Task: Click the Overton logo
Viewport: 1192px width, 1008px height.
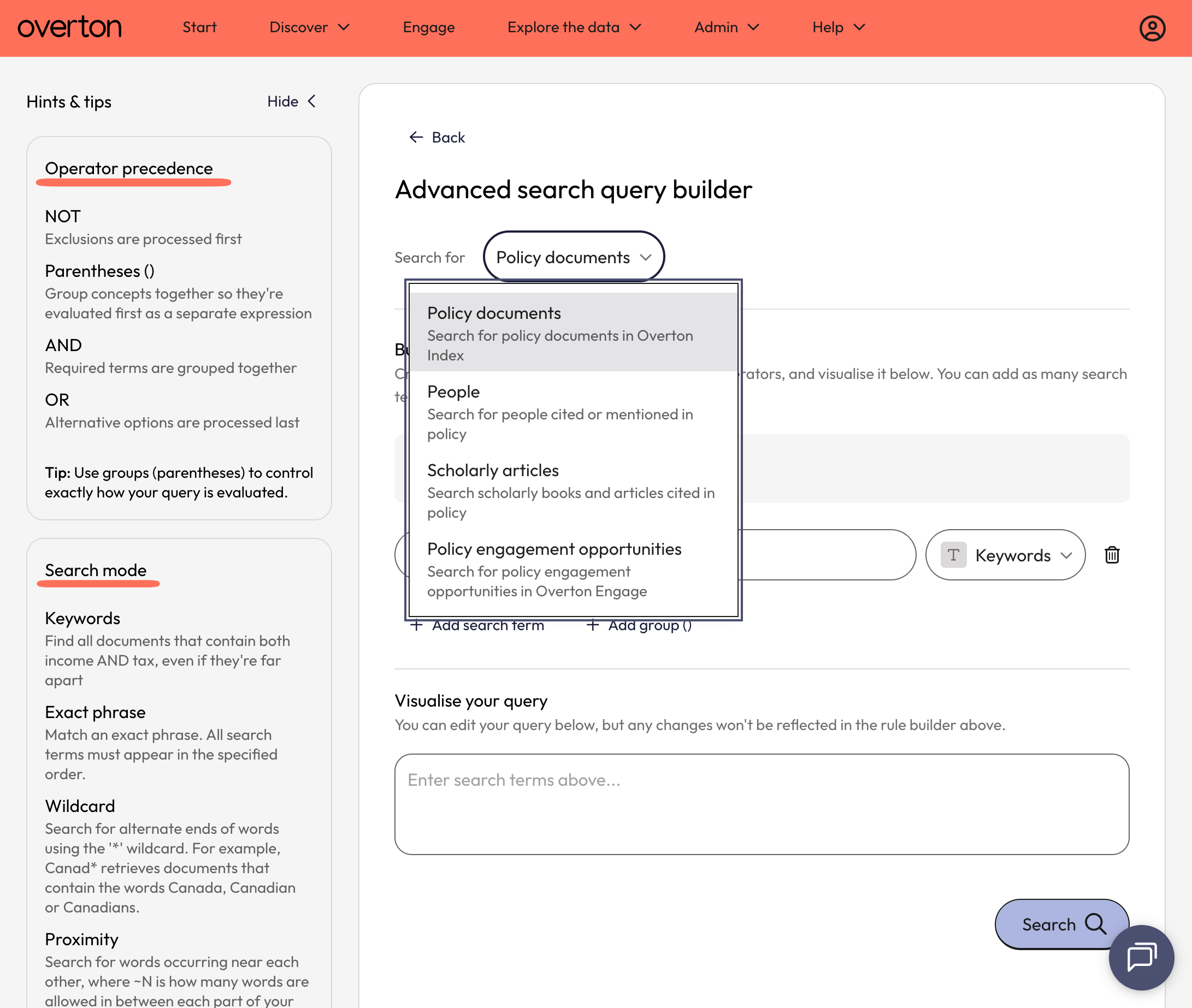Action: tap(69, 27)
